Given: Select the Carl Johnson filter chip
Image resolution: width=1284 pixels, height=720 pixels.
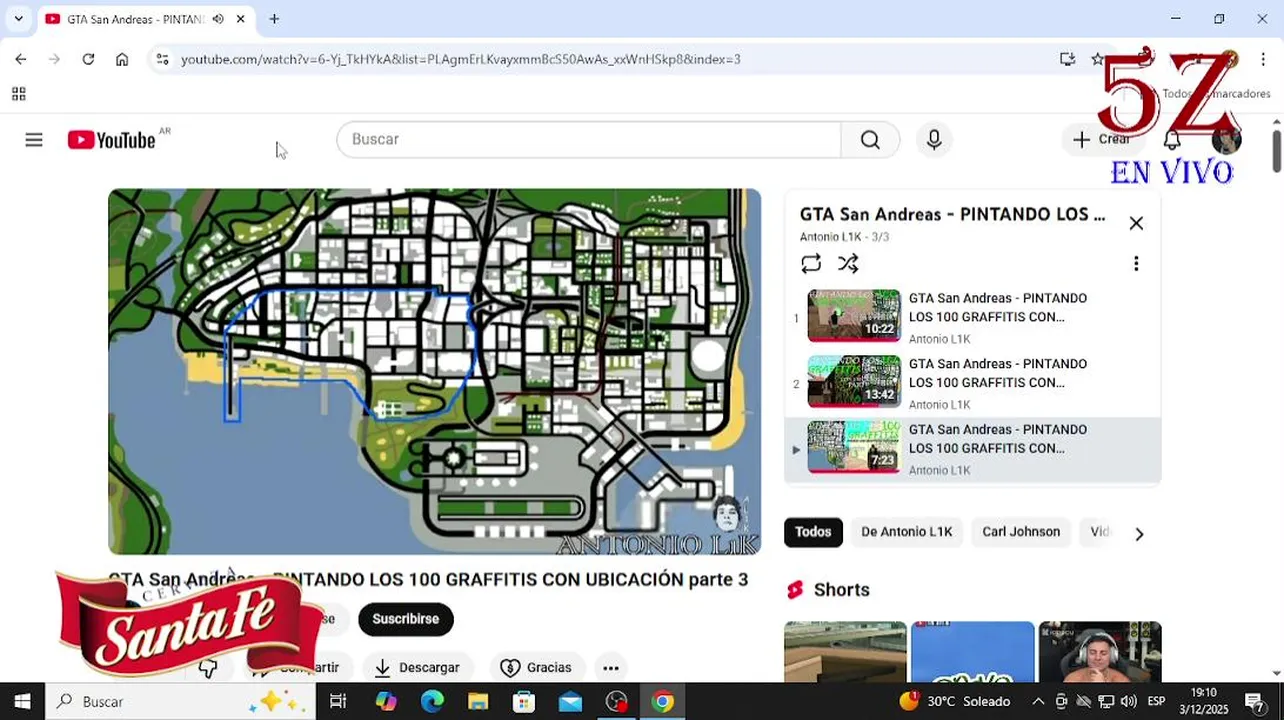Looking at the screenshot, I should [1021, 532].
